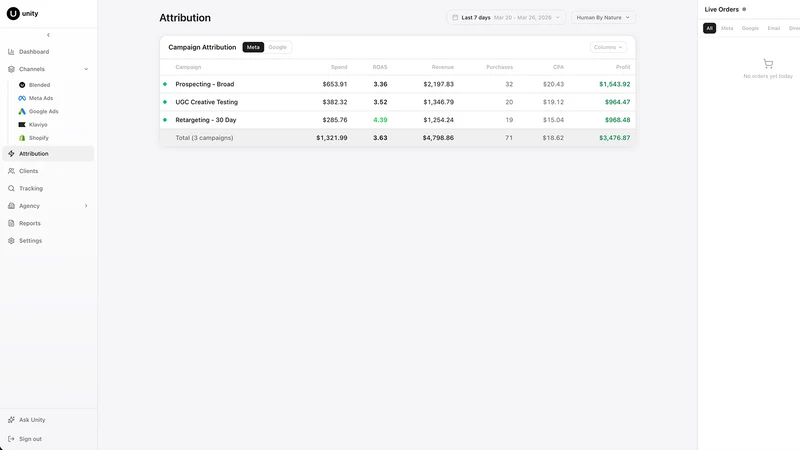This screenshot has width=800, height=450.
Task: Open the Shopify channel icon
Action: 22,138
